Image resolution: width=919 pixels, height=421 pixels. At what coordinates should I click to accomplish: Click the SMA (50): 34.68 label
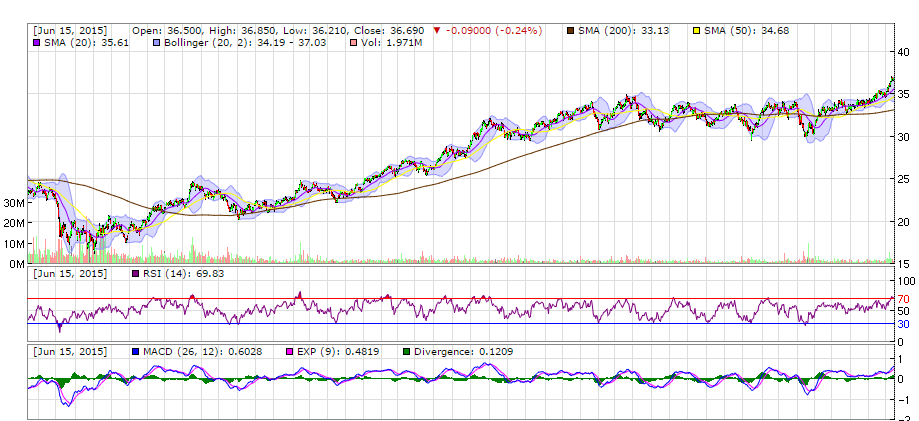point(746,30)
